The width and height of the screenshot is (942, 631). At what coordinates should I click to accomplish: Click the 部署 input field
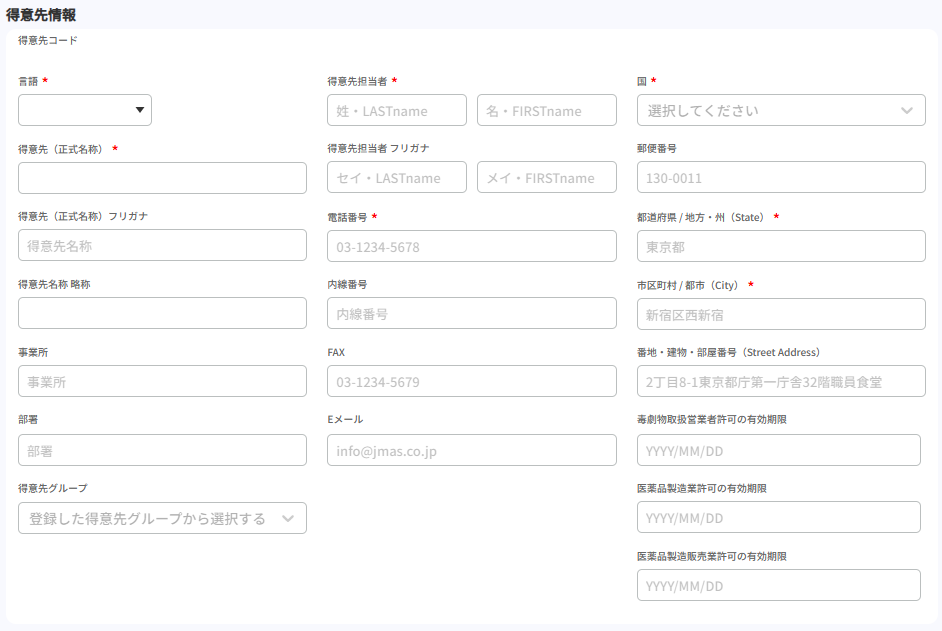click(x=162, y=450)
